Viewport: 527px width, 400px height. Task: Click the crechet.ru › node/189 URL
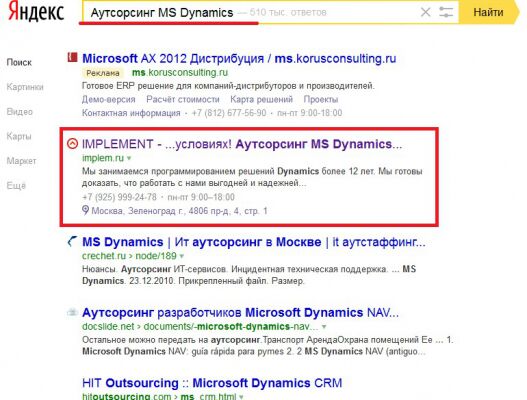click(x=129, y=256)
